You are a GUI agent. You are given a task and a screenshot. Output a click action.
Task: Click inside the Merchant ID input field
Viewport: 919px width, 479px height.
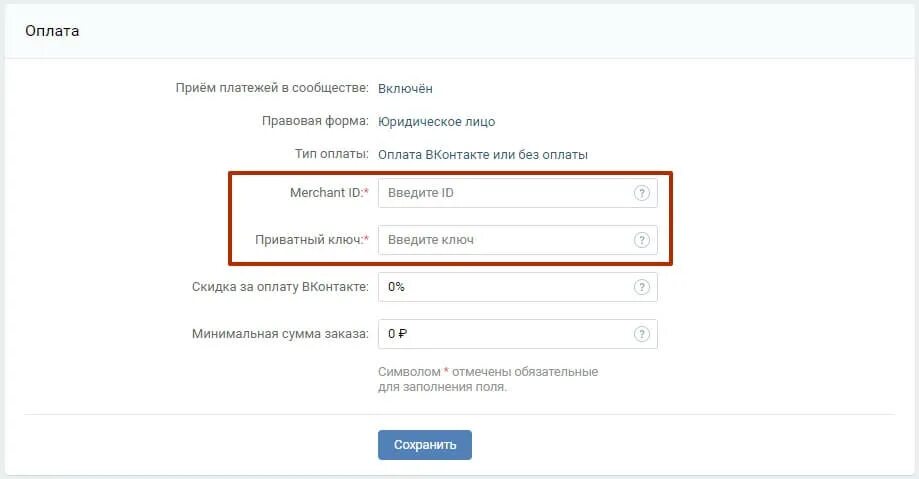518,193
